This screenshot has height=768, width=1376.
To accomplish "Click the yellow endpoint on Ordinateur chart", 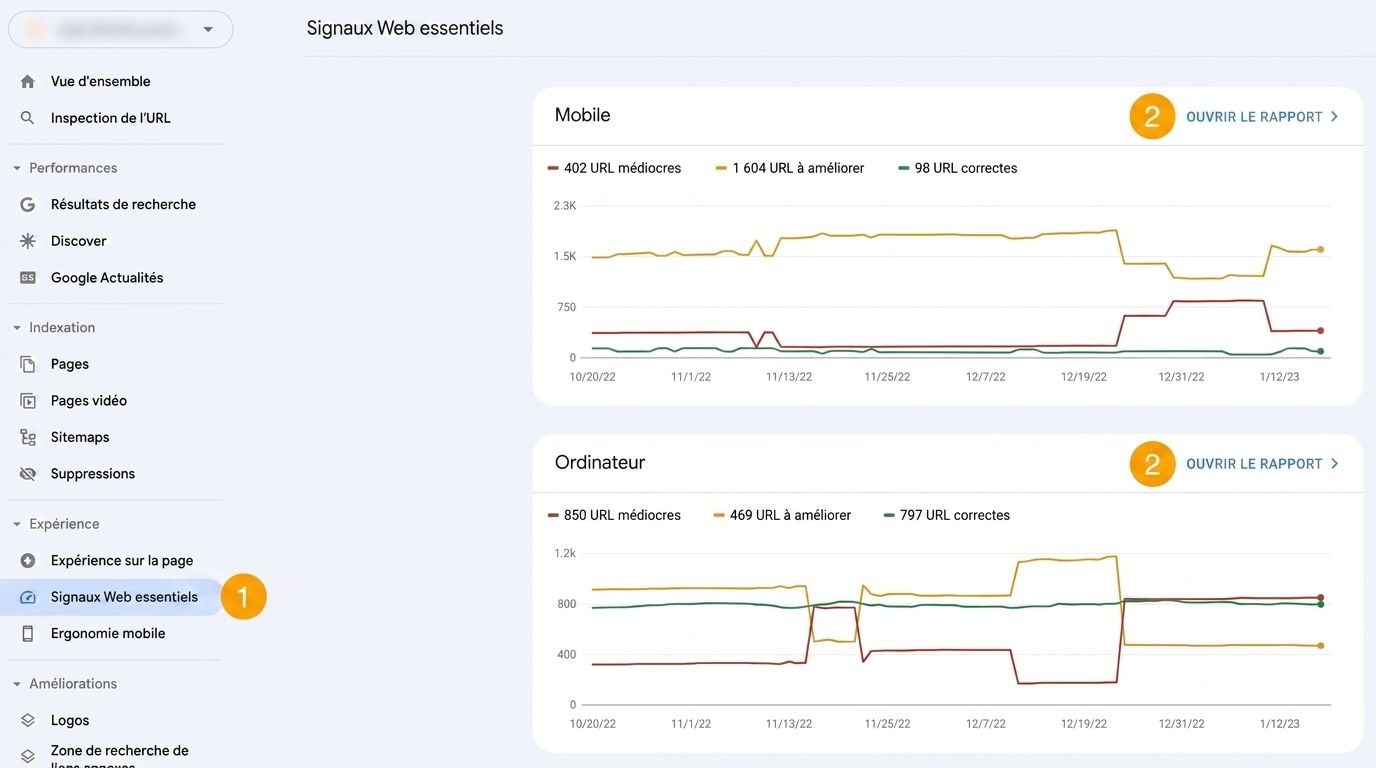I will click(1320, 646).
